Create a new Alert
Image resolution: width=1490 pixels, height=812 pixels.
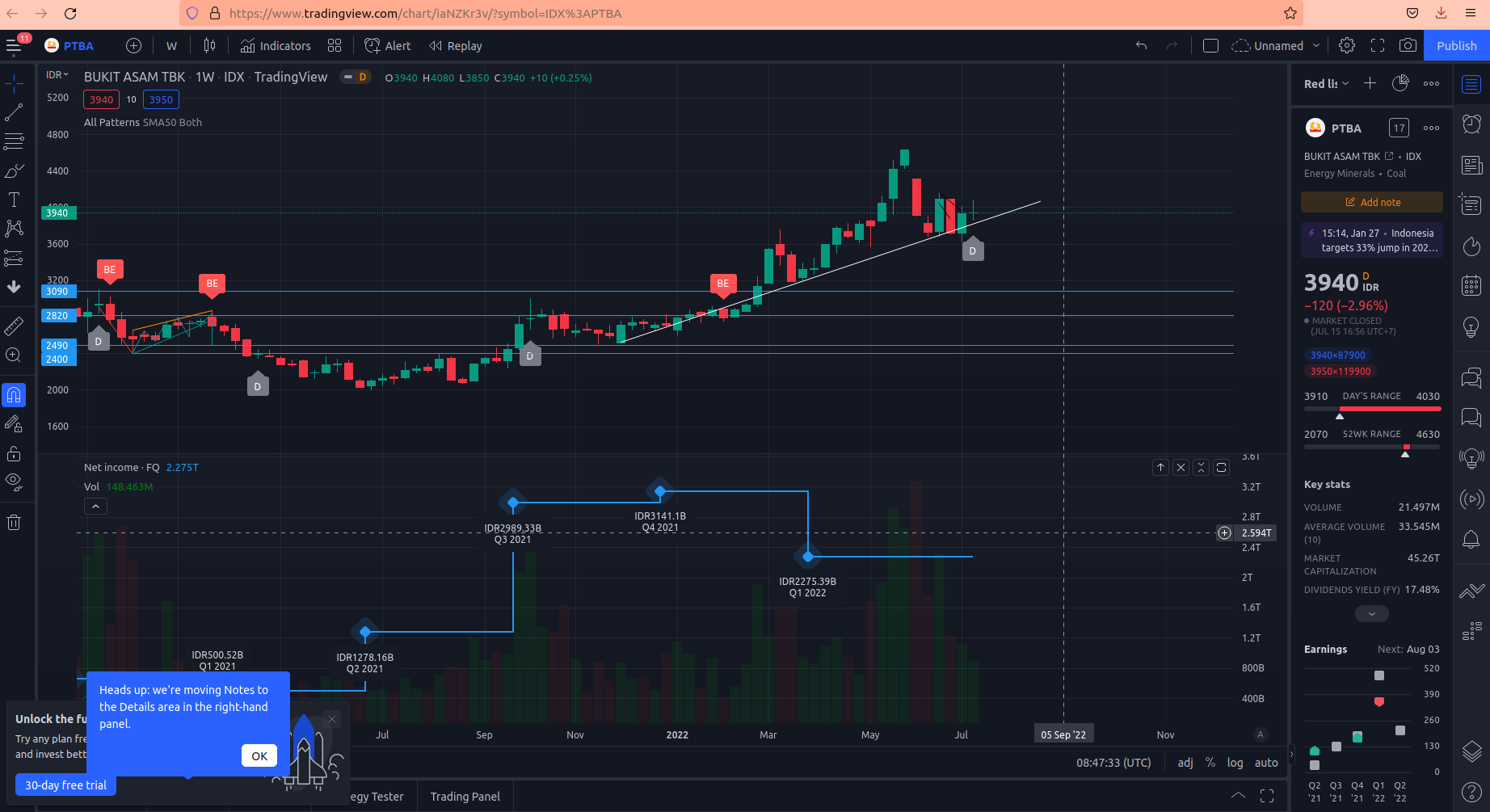point(388,46)
